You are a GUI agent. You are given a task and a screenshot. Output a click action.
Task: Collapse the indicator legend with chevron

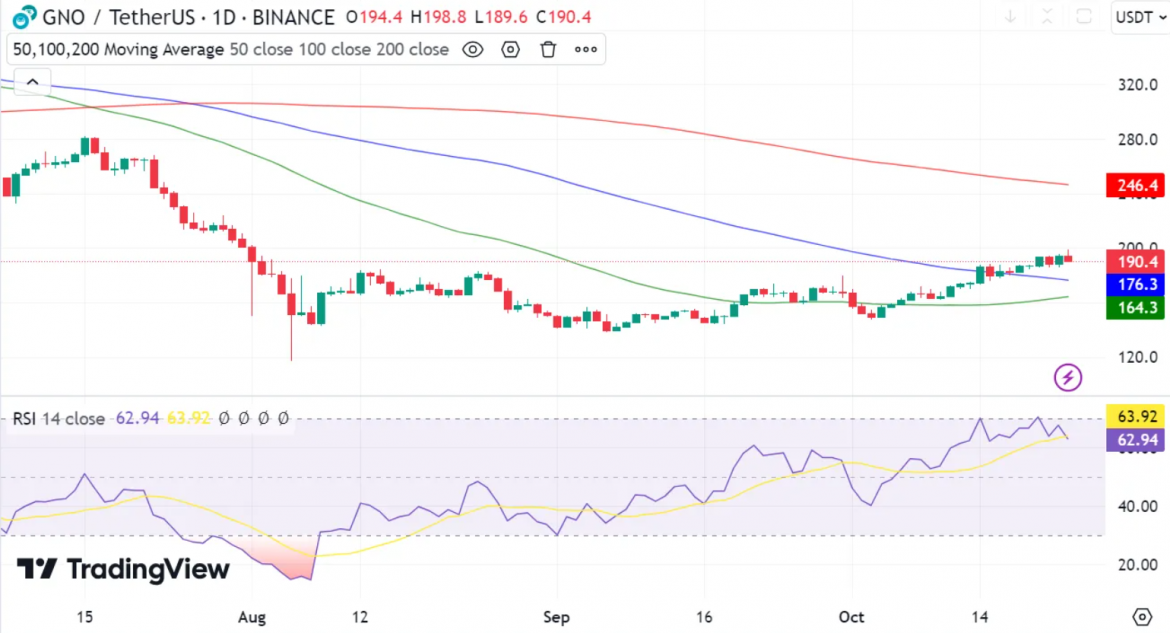click(x=32, y=83)
